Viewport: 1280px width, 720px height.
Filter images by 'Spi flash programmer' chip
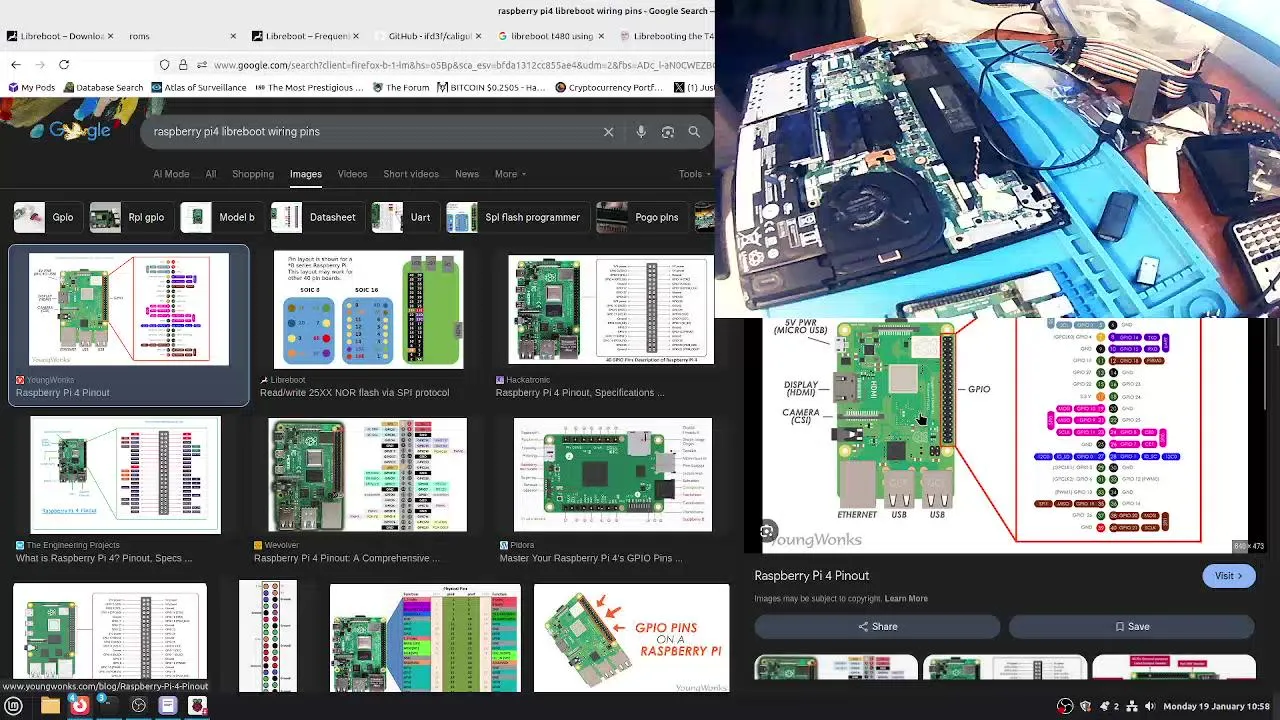click(516, 217)
